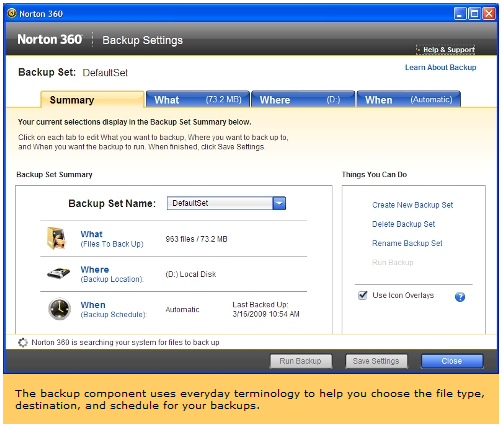This screenshot has width=502, height=427.
Task: Click Rename Backup Set link
Action: pyautogui.click(x=407, y=243)
